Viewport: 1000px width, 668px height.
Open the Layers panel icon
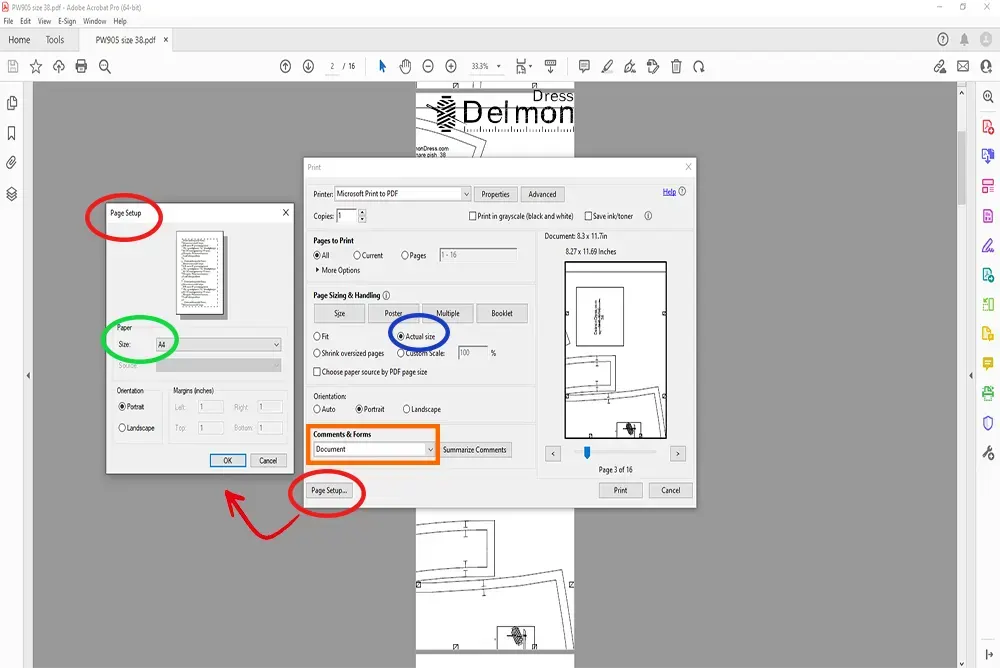12,193
